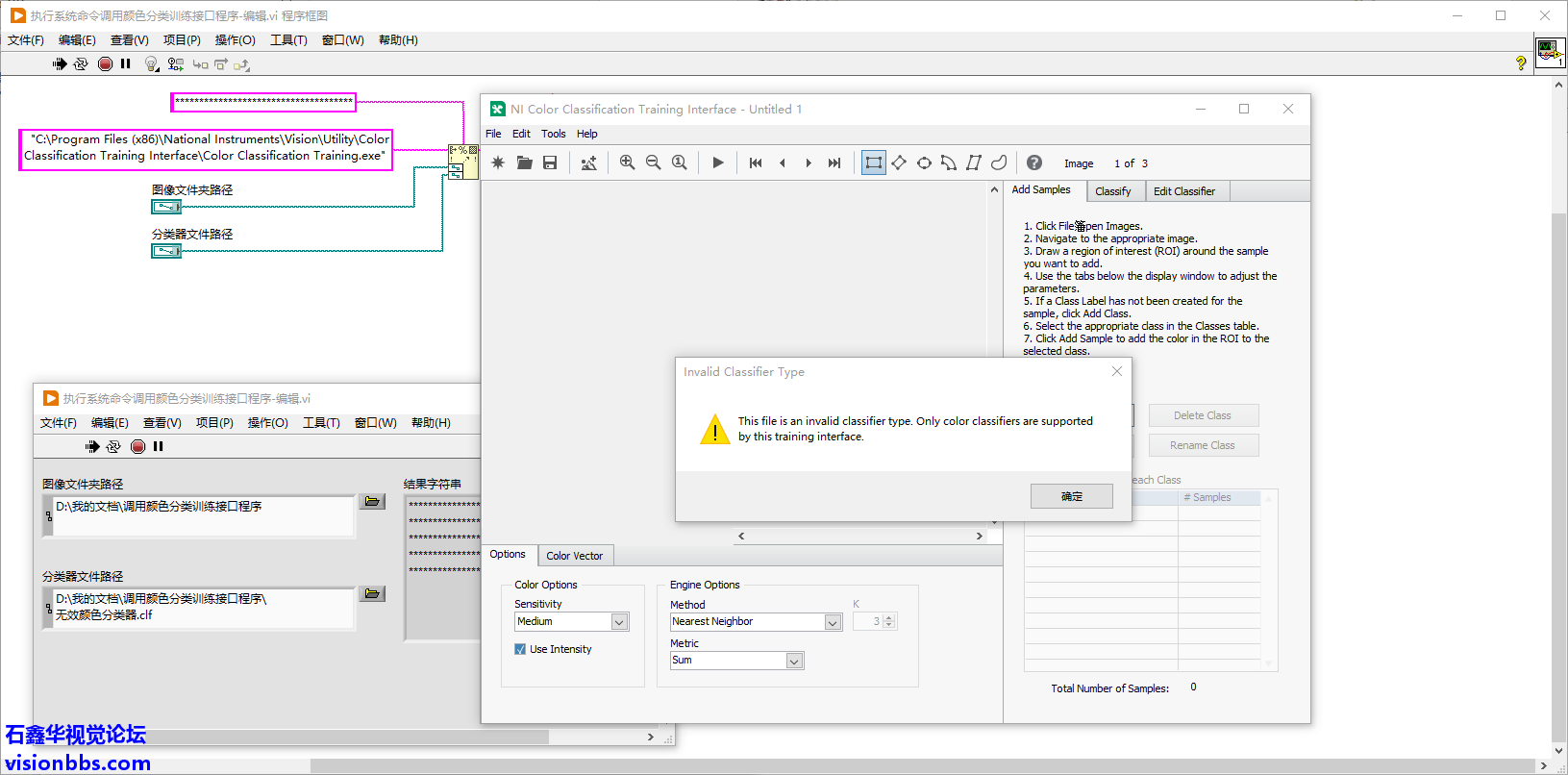Open Tools menu in NI Color Classification window
Image resolution: width=1568 pixels, height=775 pixels.
(x=553, y=134)
